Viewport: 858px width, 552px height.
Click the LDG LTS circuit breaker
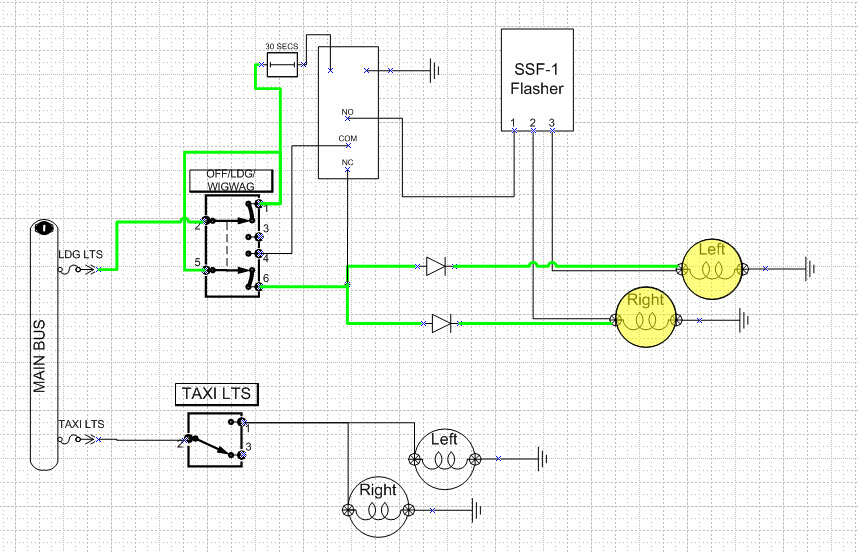(x=83, y=269)
